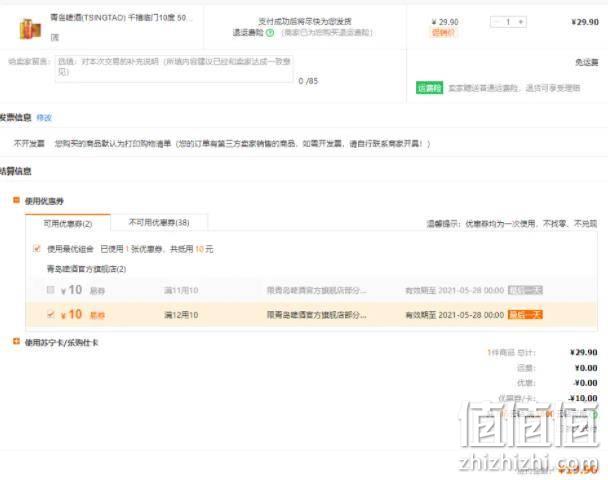Switch to 可用优惠券(2) tab
608x480 pixels.
click(x=68, y=224)
